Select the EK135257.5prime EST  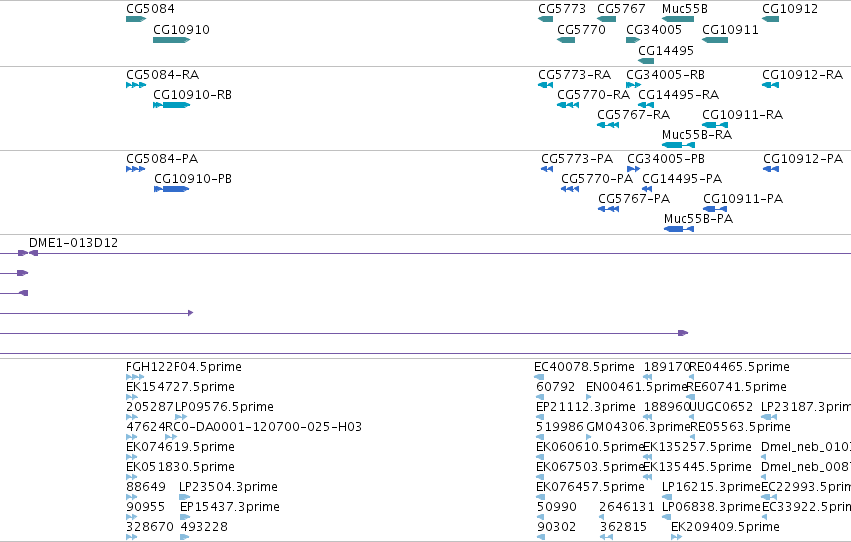tap(647, 457)
